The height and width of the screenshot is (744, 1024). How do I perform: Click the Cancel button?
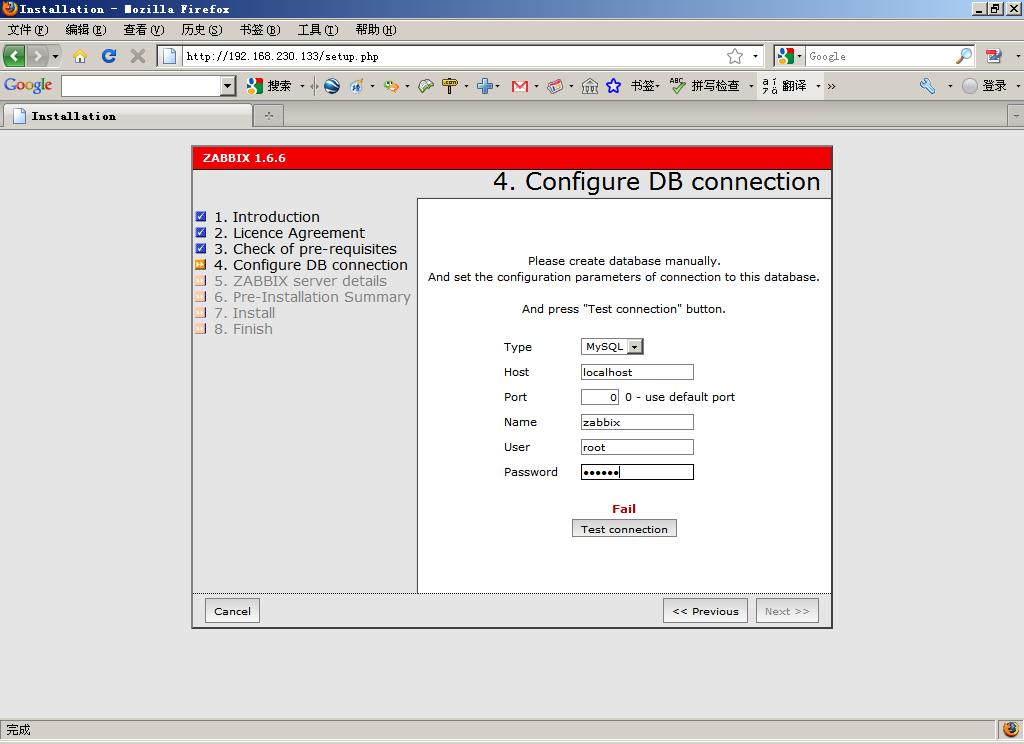pyautogui.click(x=232, y=611)
